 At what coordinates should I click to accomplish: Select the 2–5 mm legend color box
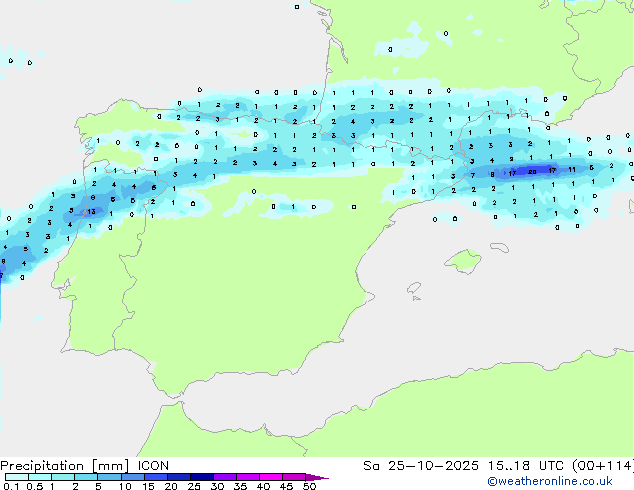(86, 477)
